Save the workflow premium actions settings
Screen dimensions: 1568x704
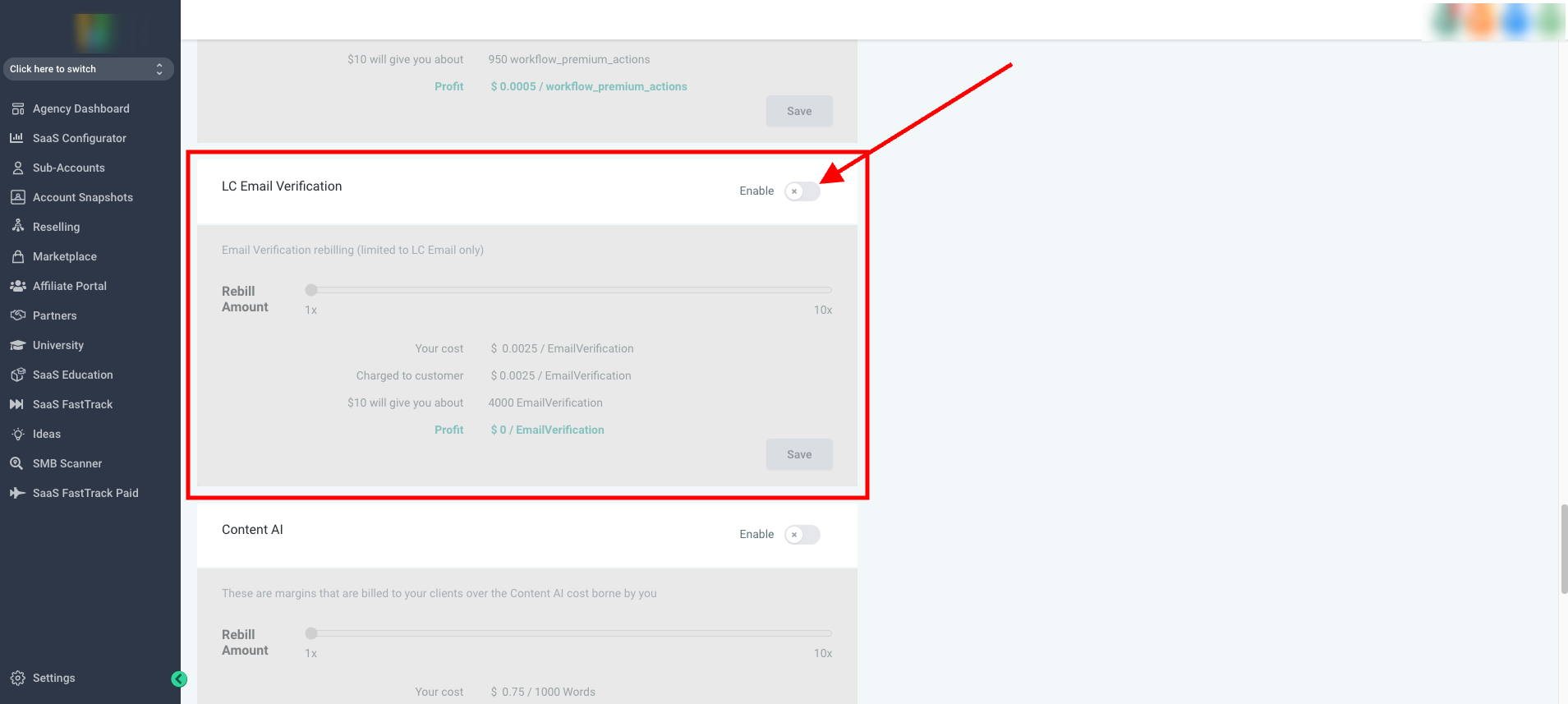799,111
